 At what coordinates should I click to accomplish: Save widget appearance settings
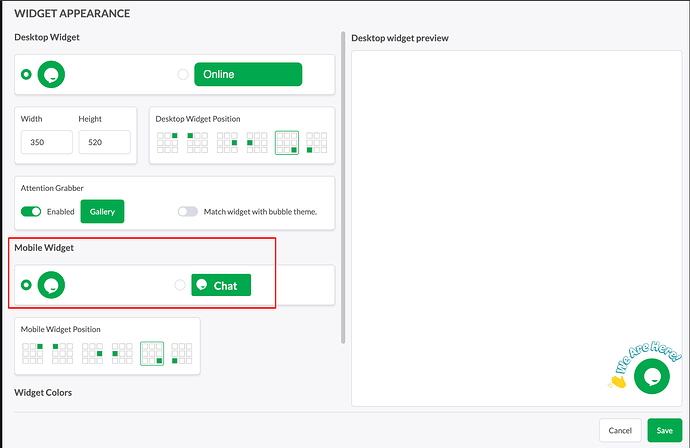[x=664, y=430]
